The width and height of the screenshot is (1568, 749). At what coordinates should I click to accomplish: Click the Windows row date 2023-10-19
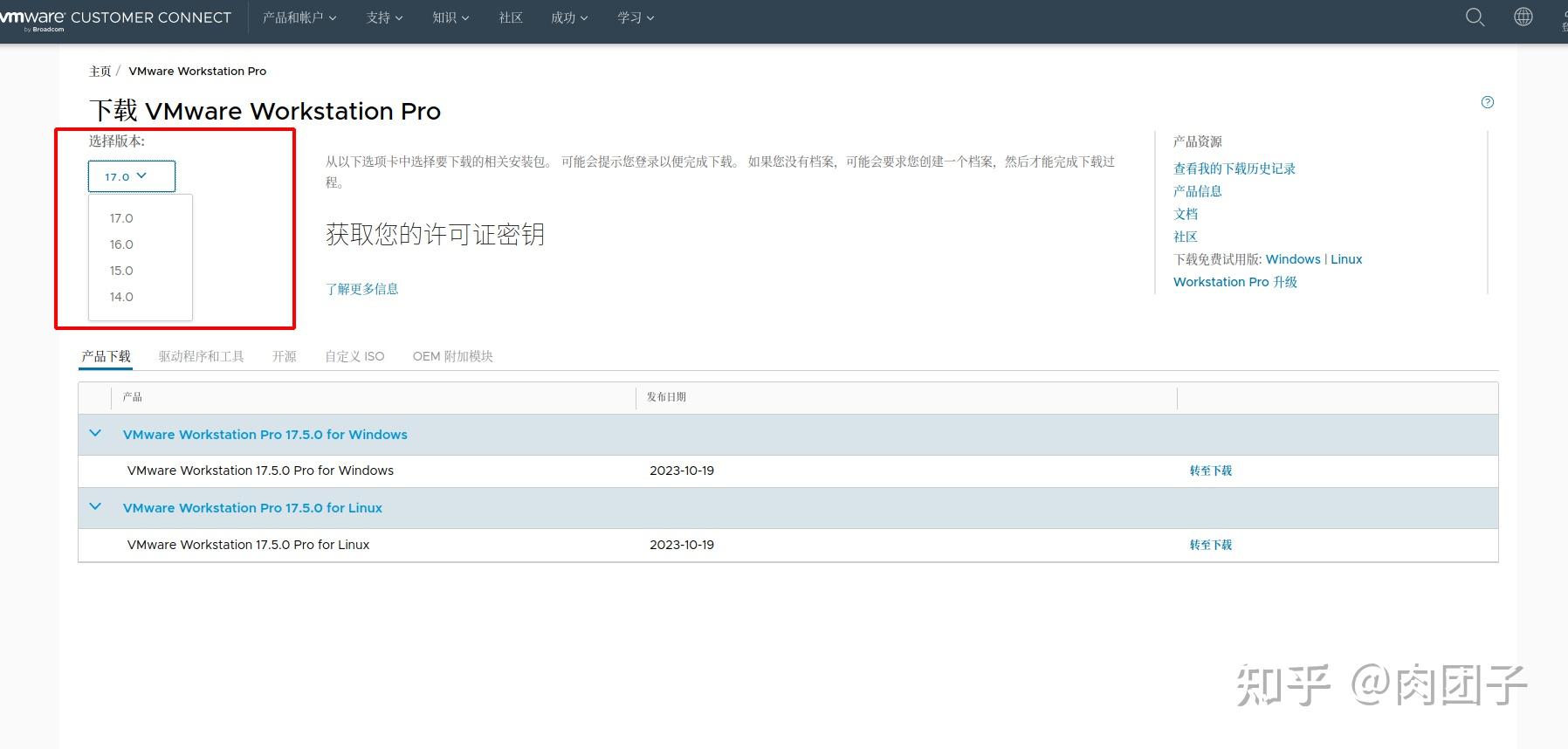coord(682,471)
